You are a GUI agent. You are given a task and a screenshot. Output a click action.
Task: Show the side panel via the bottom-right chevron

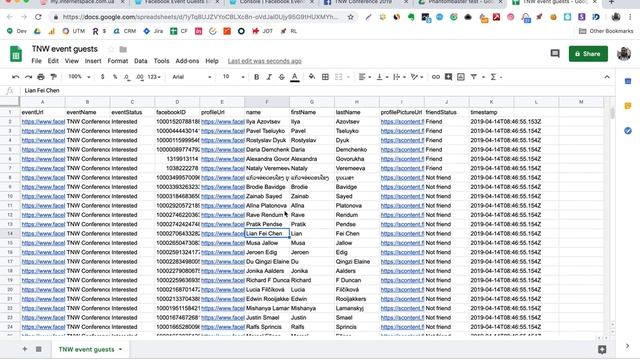pyautogui.click(x=627, y=346)
